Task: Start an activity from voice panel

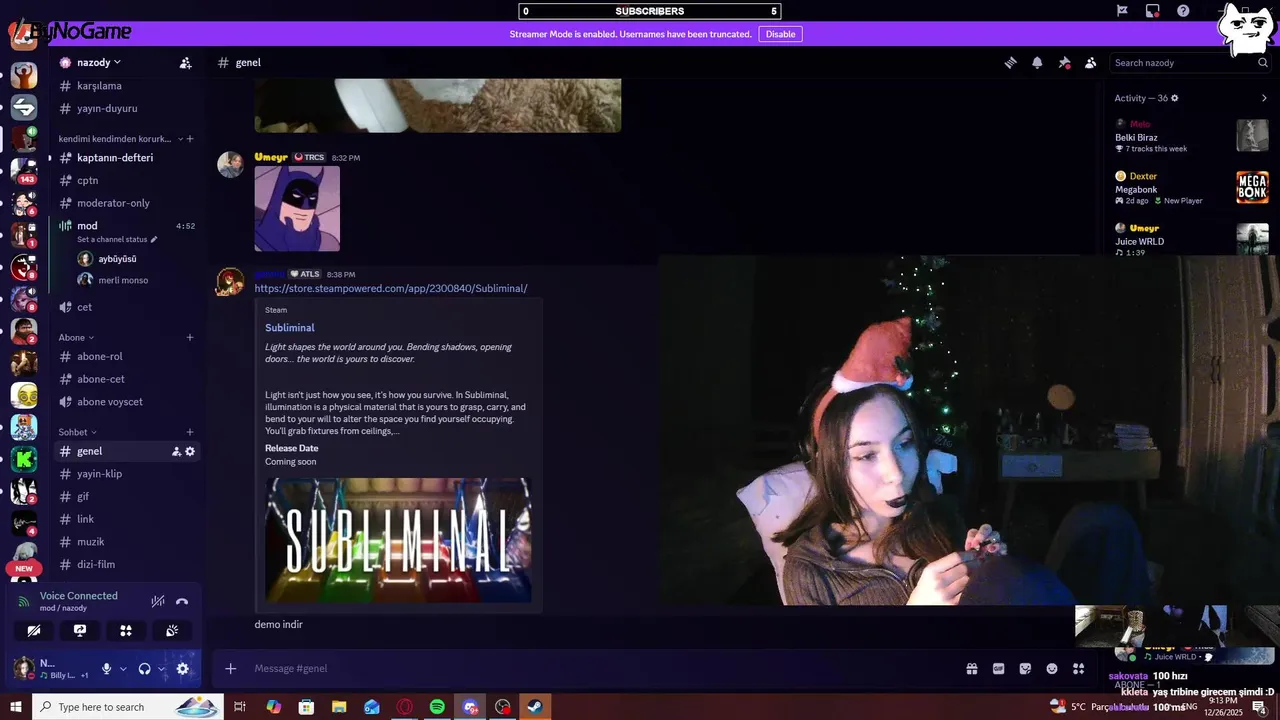Action: [126, 631]
